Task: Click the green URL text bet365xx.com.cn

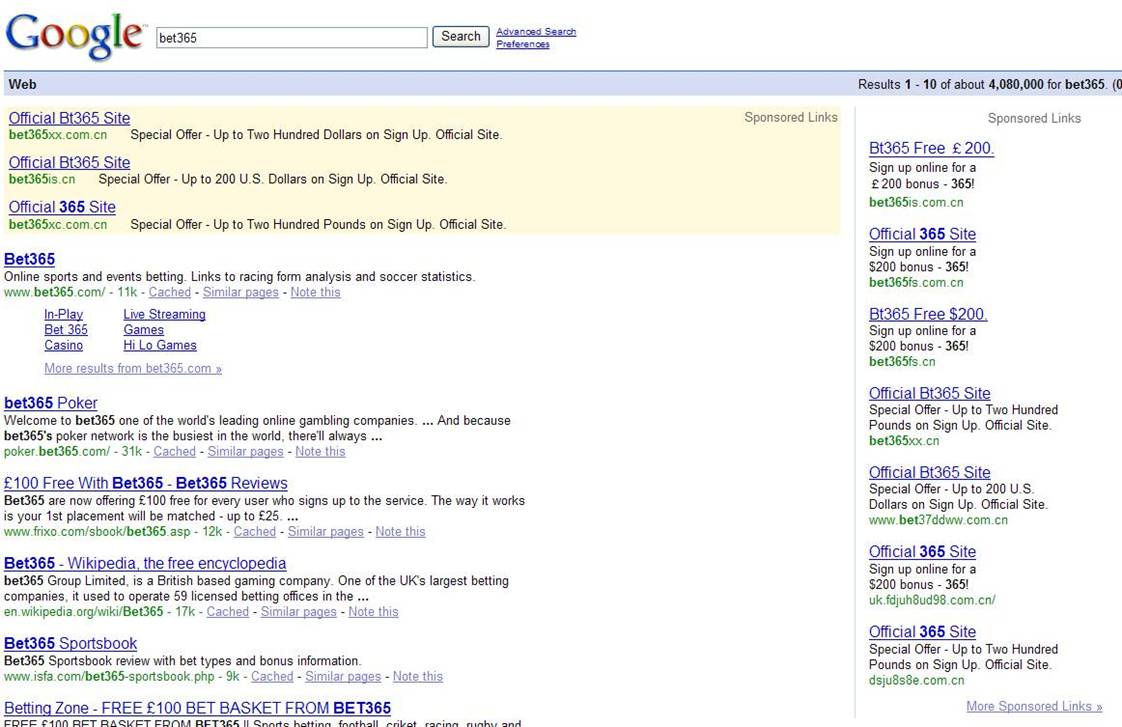Action: [58, 135]
